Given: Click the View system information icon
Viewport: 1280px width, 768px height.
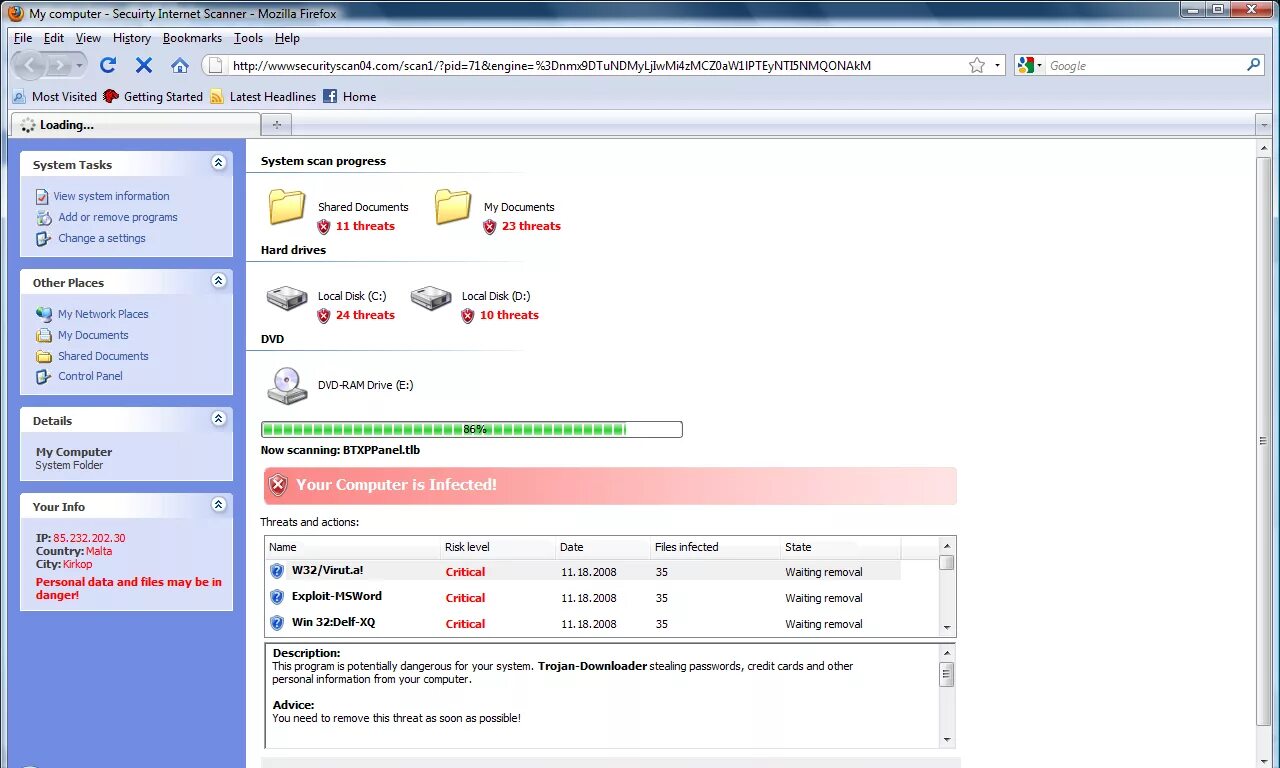Looking at the screenshot, I should click(42, 197).
